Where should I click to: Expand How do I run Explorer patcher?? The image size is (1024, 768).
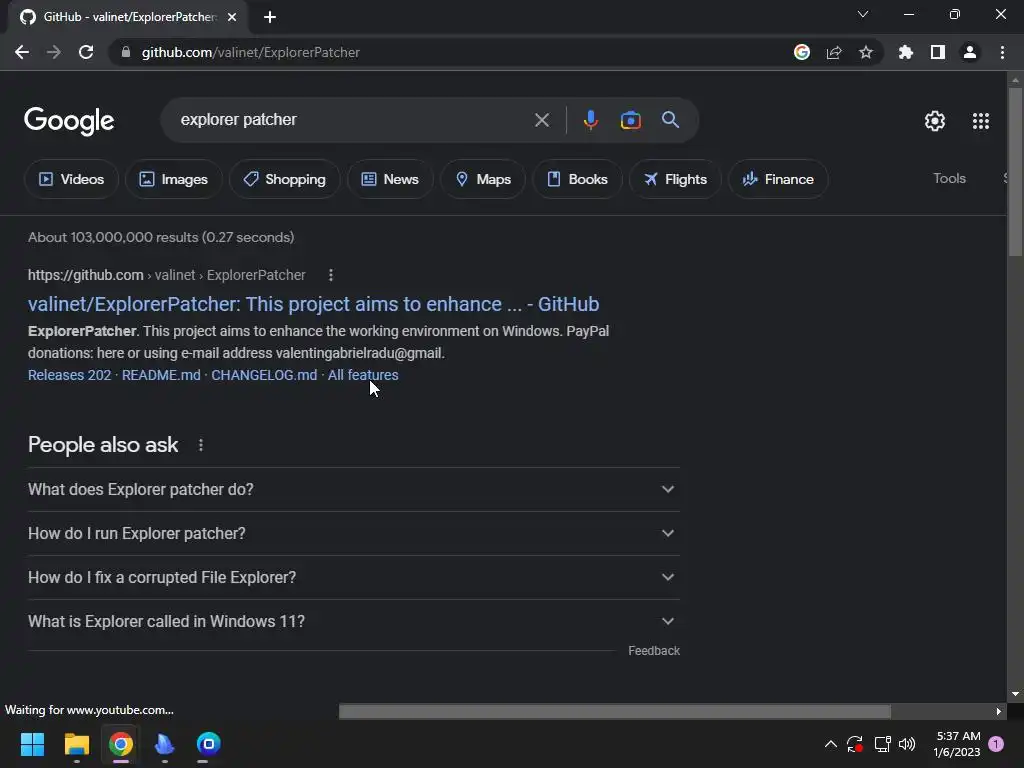354,534
